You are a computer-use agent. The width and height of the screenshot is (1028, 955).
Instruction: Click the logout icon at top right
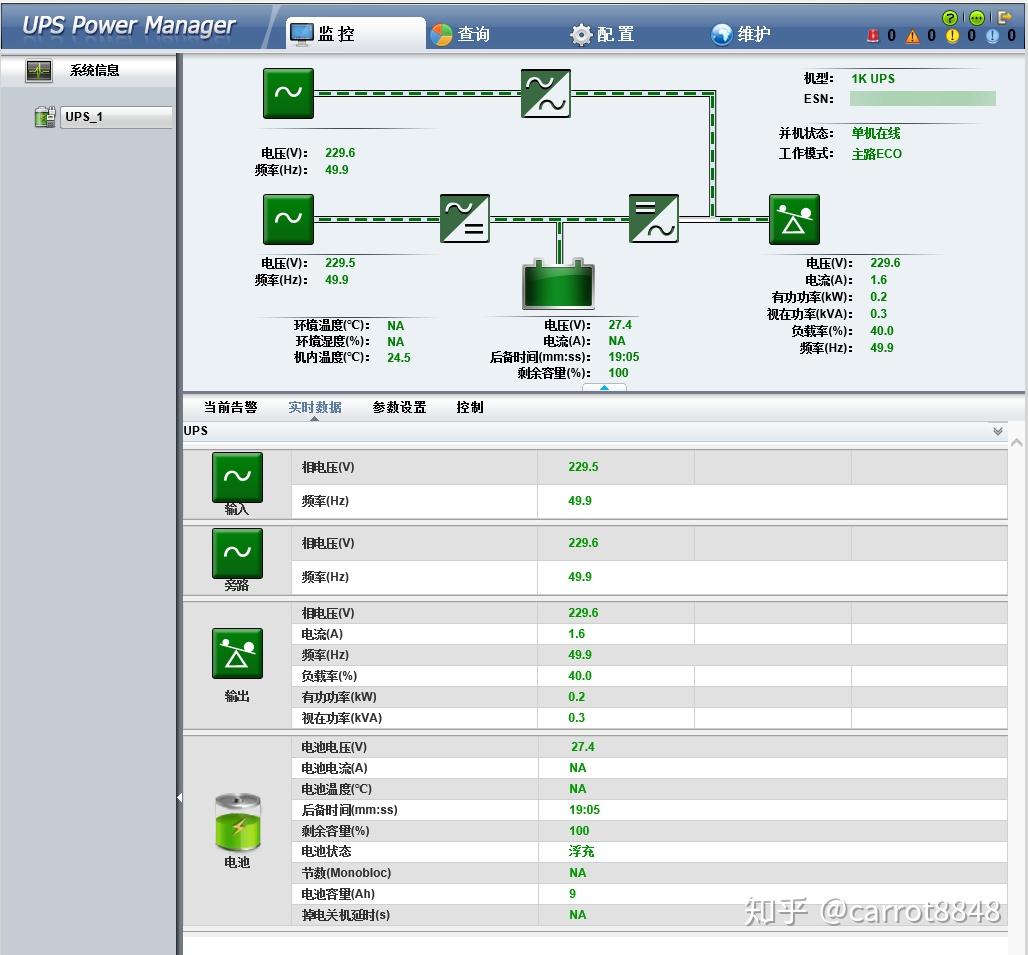tap(1005, 17)
